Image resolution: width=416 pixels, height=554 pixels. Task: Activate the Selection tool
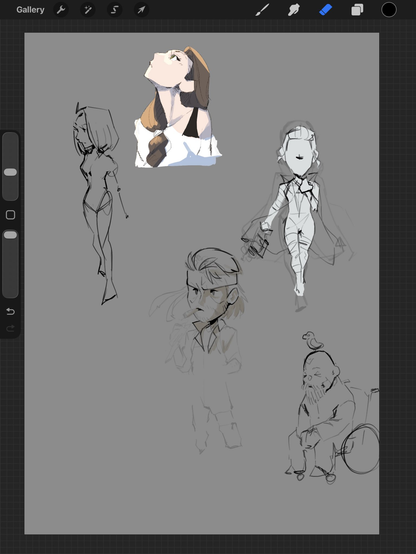pos(115,10)
